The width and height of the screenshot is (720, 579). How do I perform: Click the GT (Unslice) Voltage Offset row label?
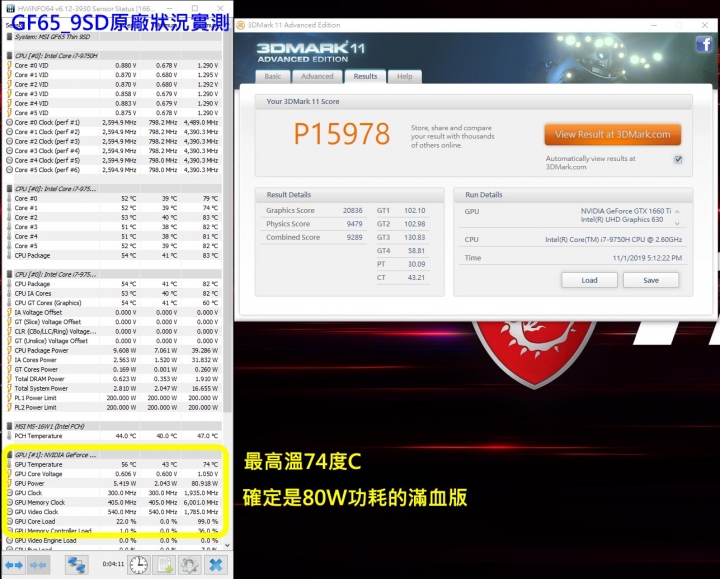click(51, 341)
